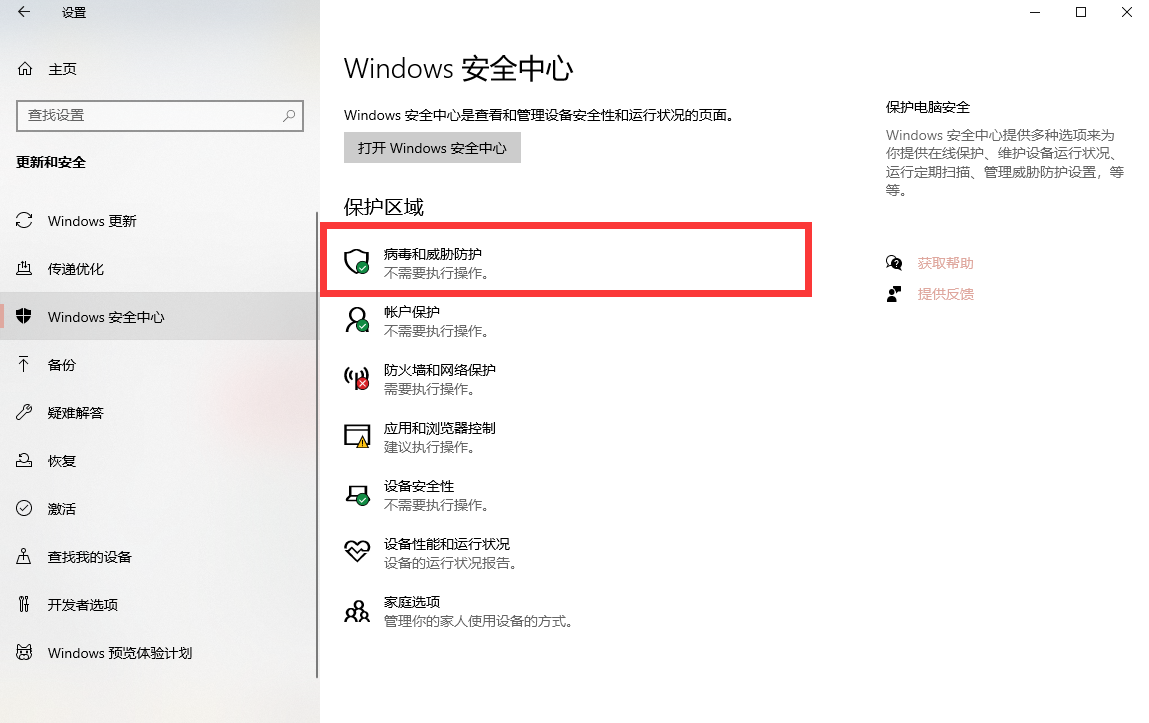Select 恢复 in the sidebar
This screenshot has width=1149, height=723.
point(158,461)
